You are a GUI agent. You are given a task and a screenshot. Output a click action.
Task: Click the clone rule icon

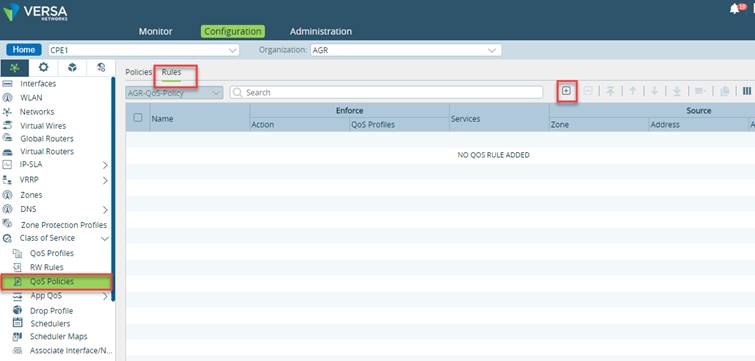(x=725, y=91)
